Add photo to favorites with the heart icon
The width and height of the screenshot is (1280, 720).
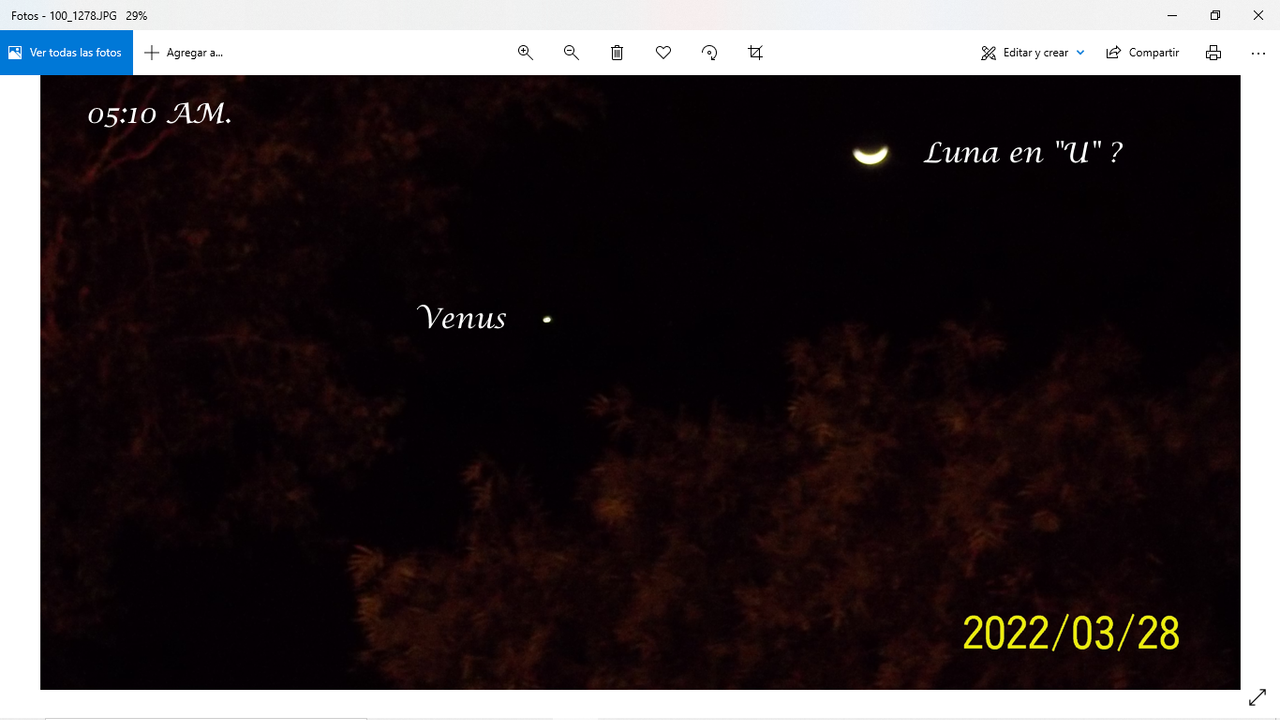pos(663,53)
